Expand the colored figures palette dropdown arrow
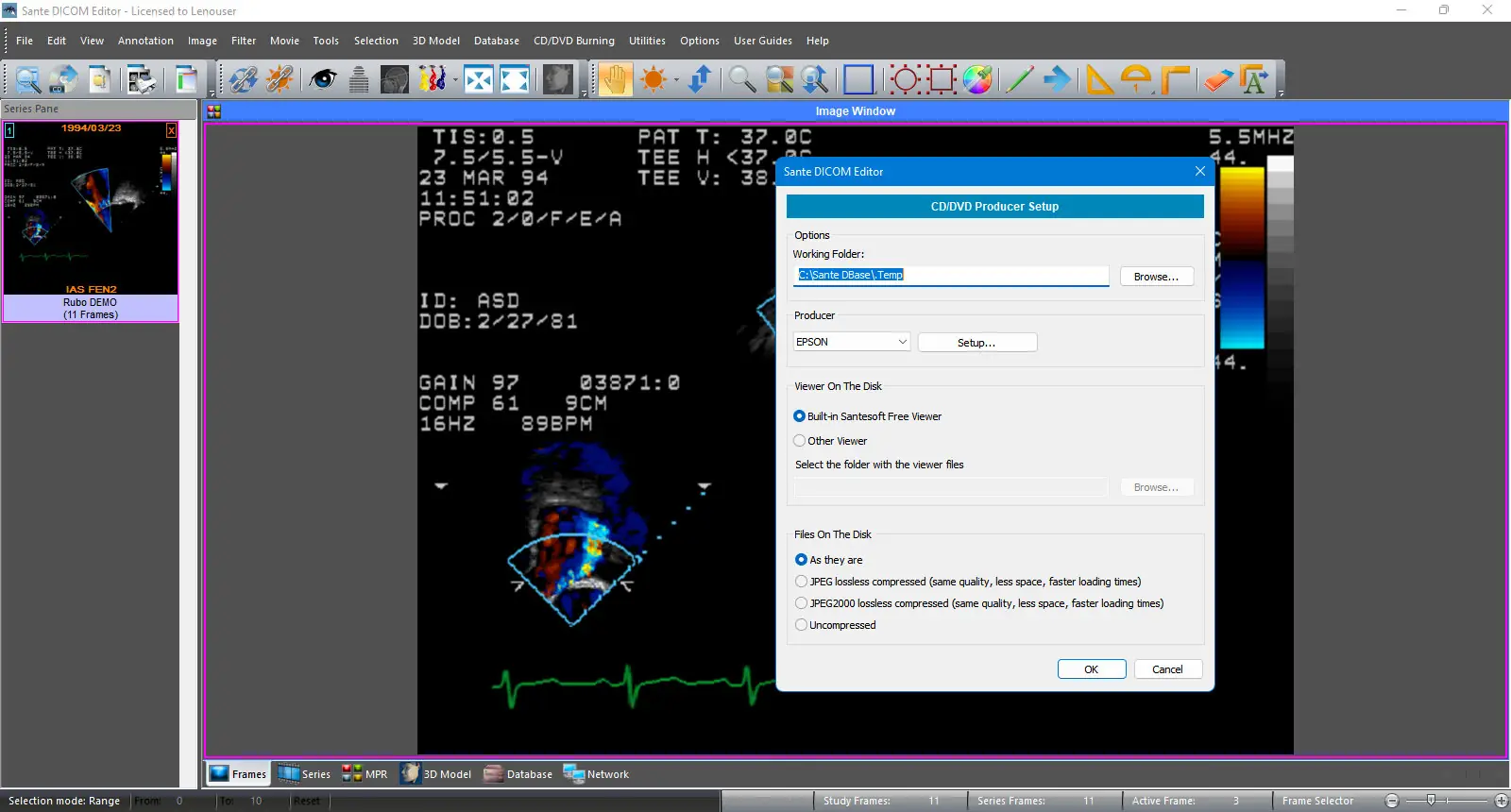 click(x=454, y=80)
